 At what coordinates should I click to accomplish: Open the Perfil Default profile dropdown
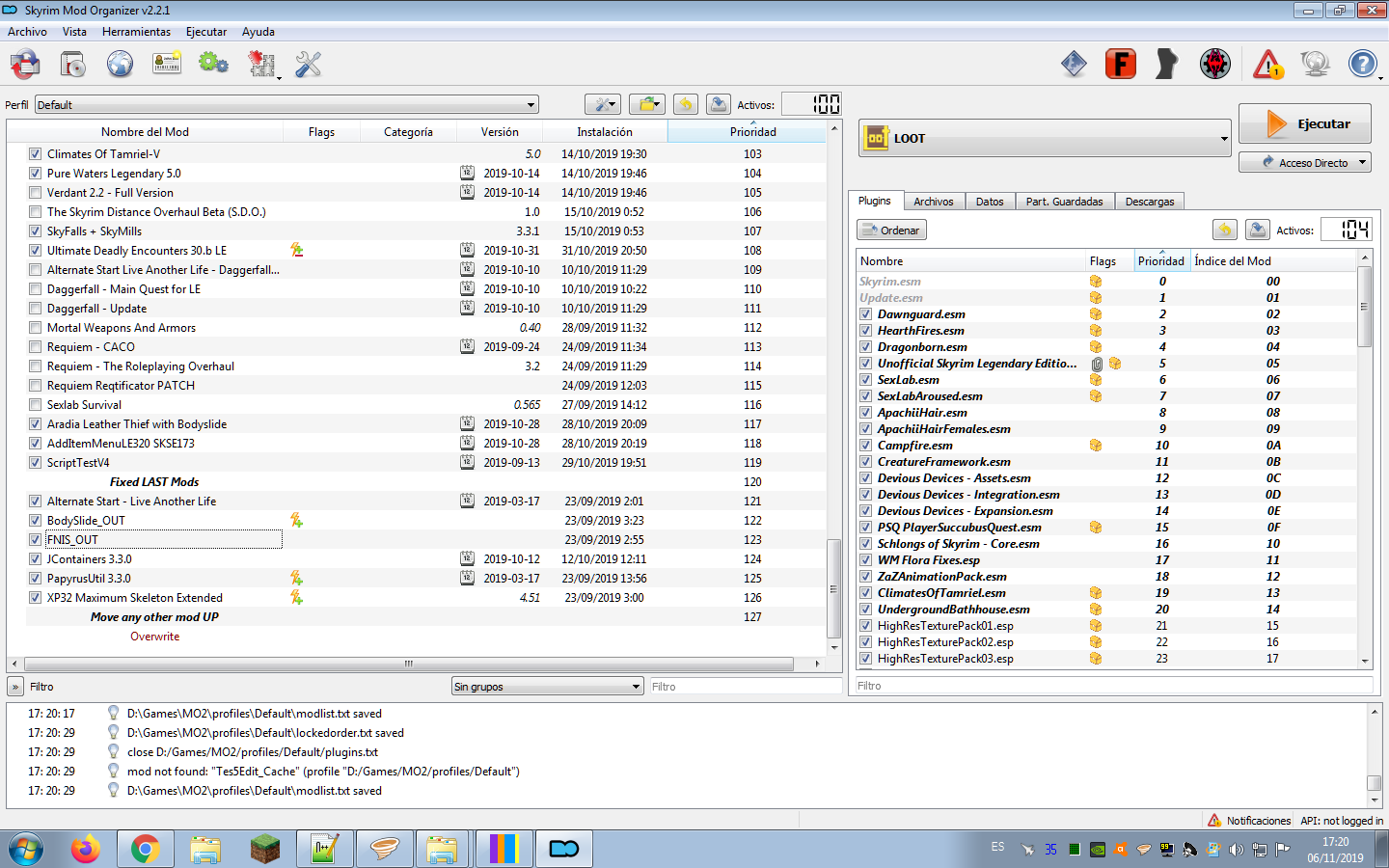coord(286,104)
